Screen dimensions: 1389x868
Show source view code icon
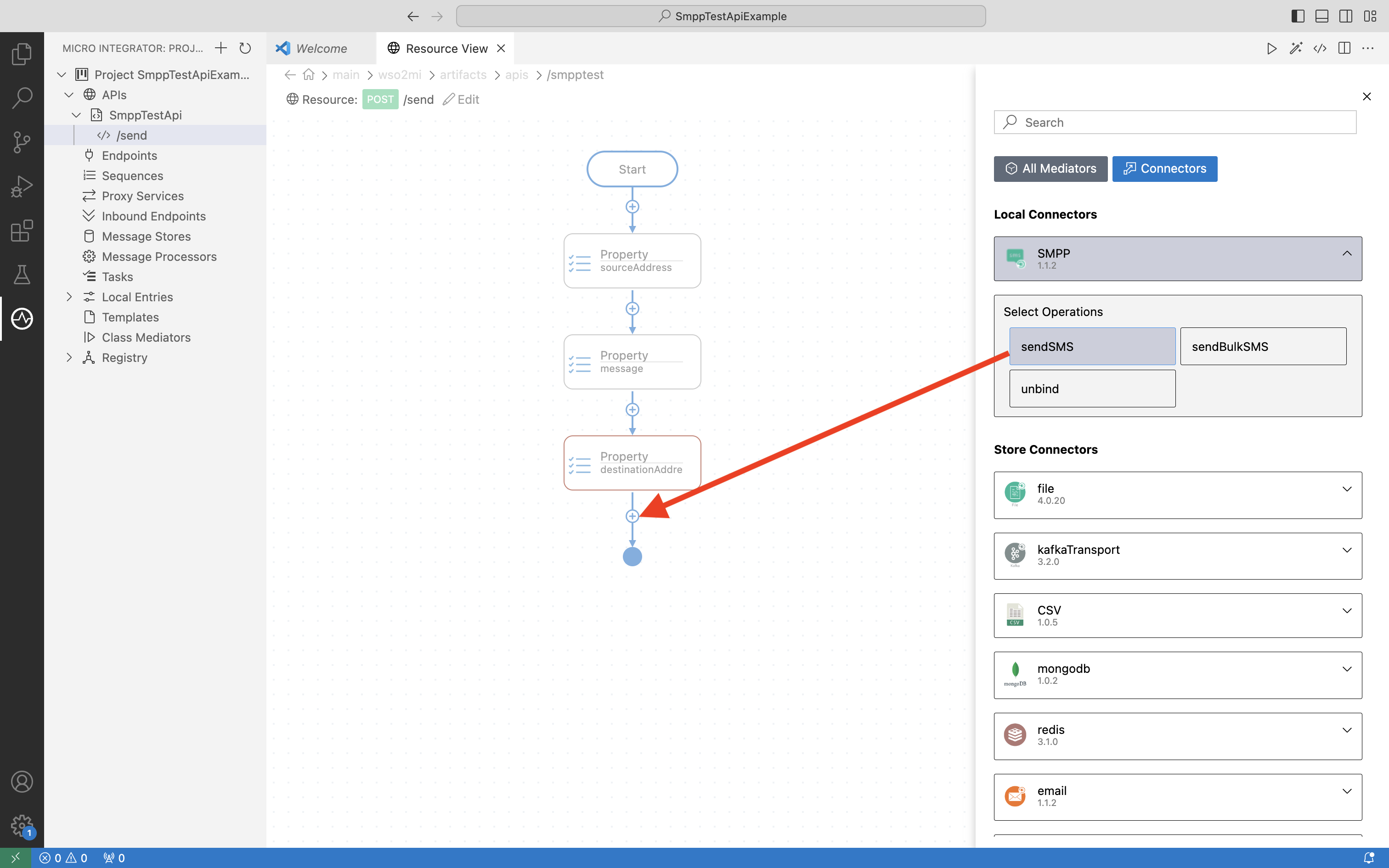(x=1320, y=48)
